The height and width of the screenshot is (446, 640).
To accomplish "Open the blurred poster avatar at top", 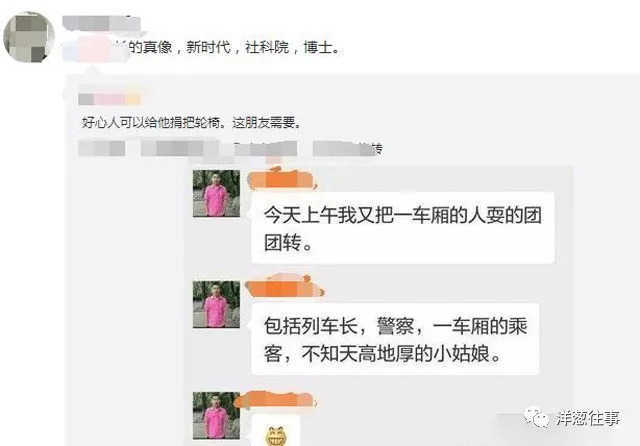I will 29,37.
